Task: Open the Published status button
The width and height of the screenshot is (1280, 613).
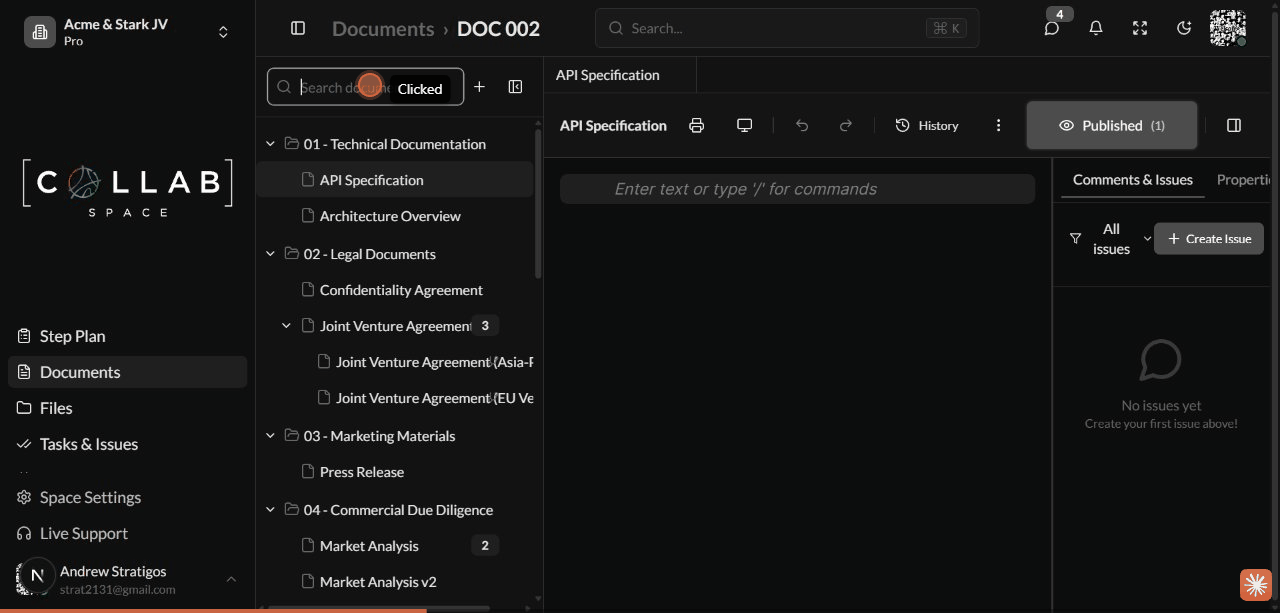Action: [x=1111, y=125]
